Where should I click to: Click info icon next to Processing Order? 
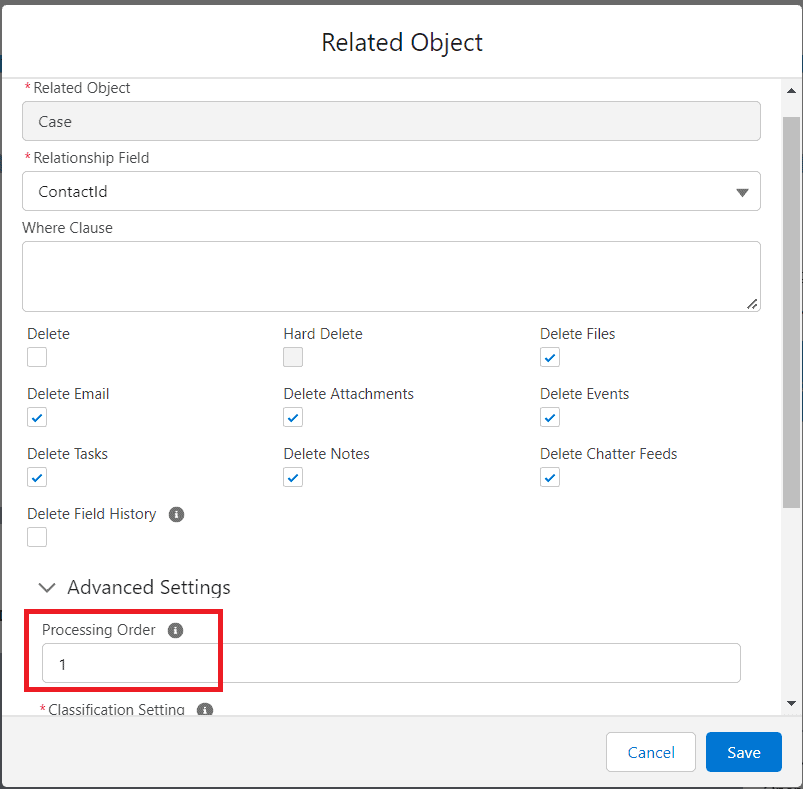coord(176,630)
